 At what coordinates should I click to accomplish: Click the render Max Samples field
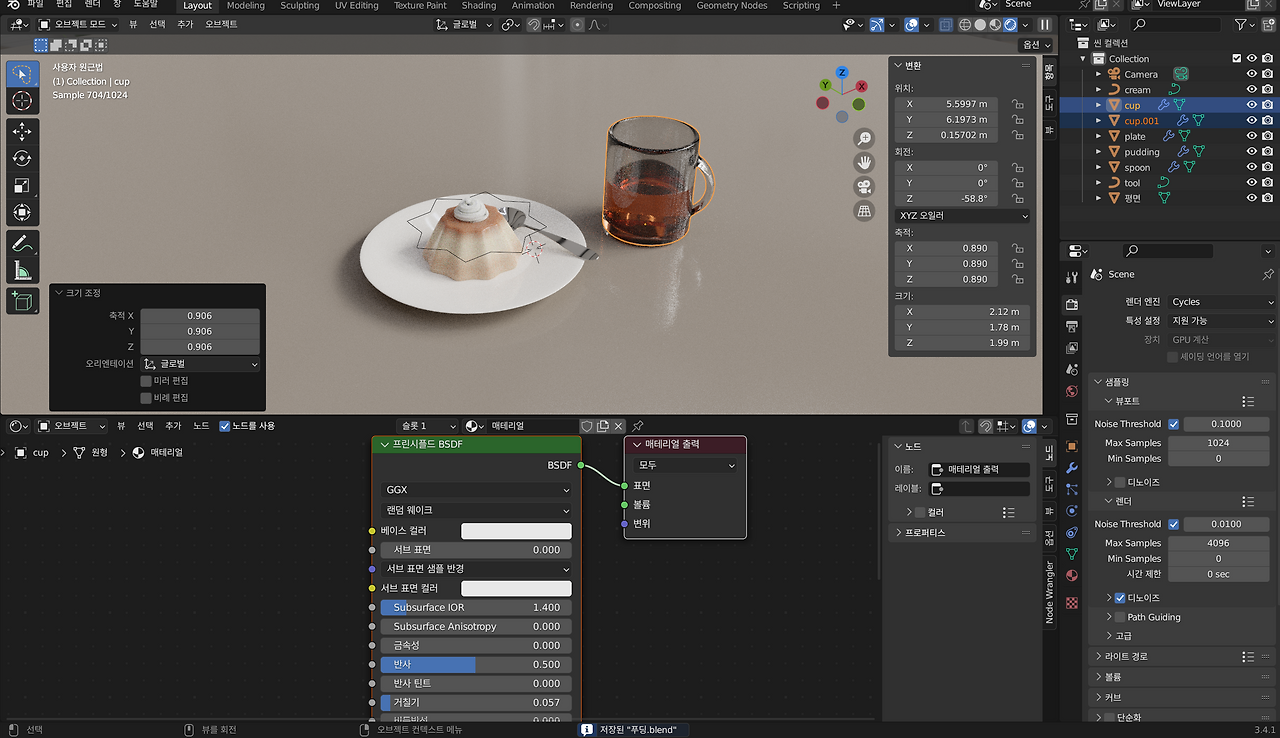pos(1218,543)
